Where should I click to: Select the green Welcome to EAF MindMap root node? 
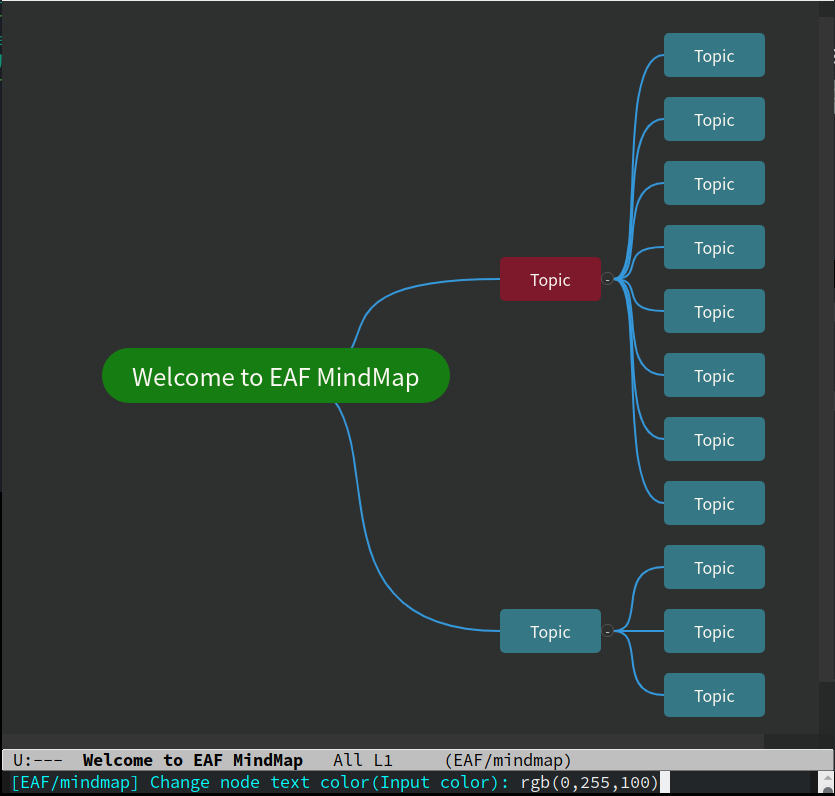pos(276,376)
